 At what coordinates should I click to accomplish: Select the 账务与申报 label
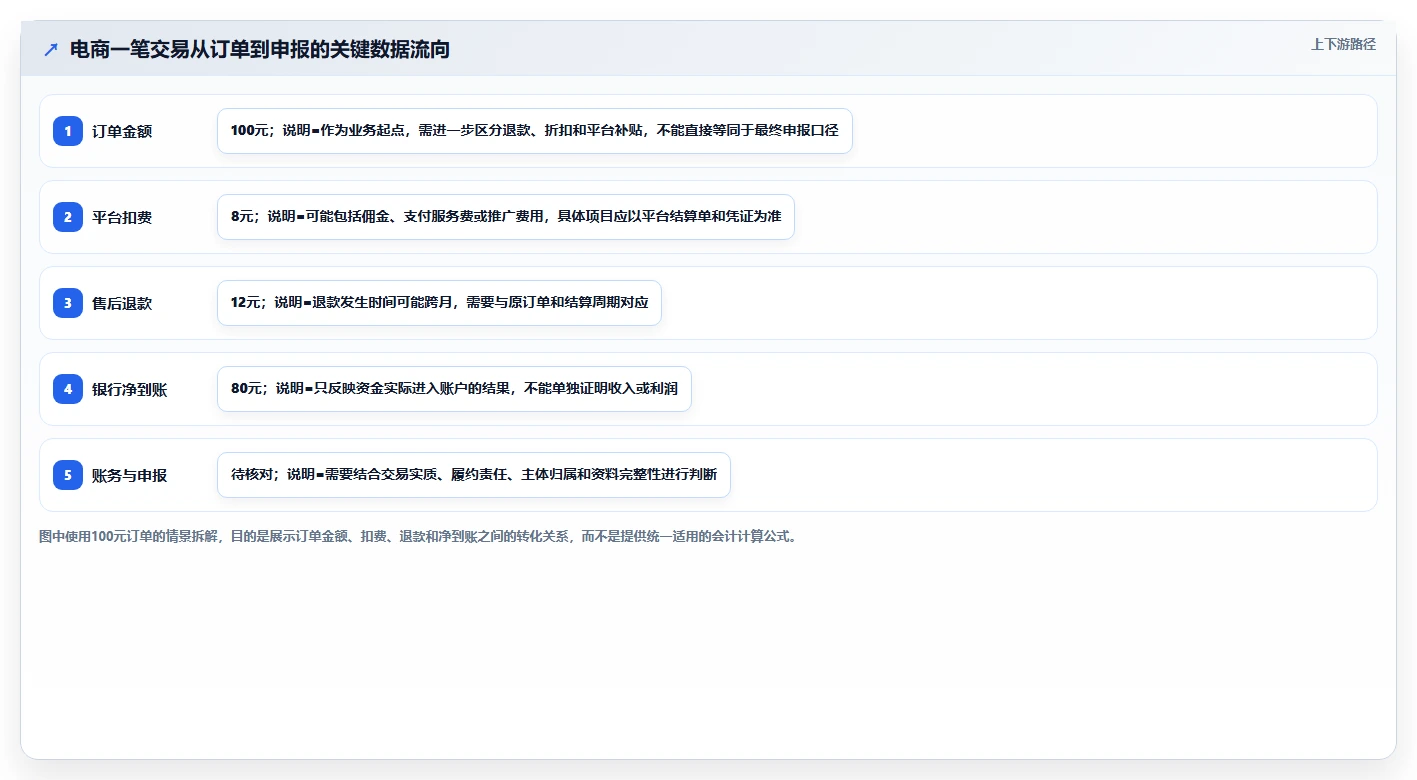129,475
